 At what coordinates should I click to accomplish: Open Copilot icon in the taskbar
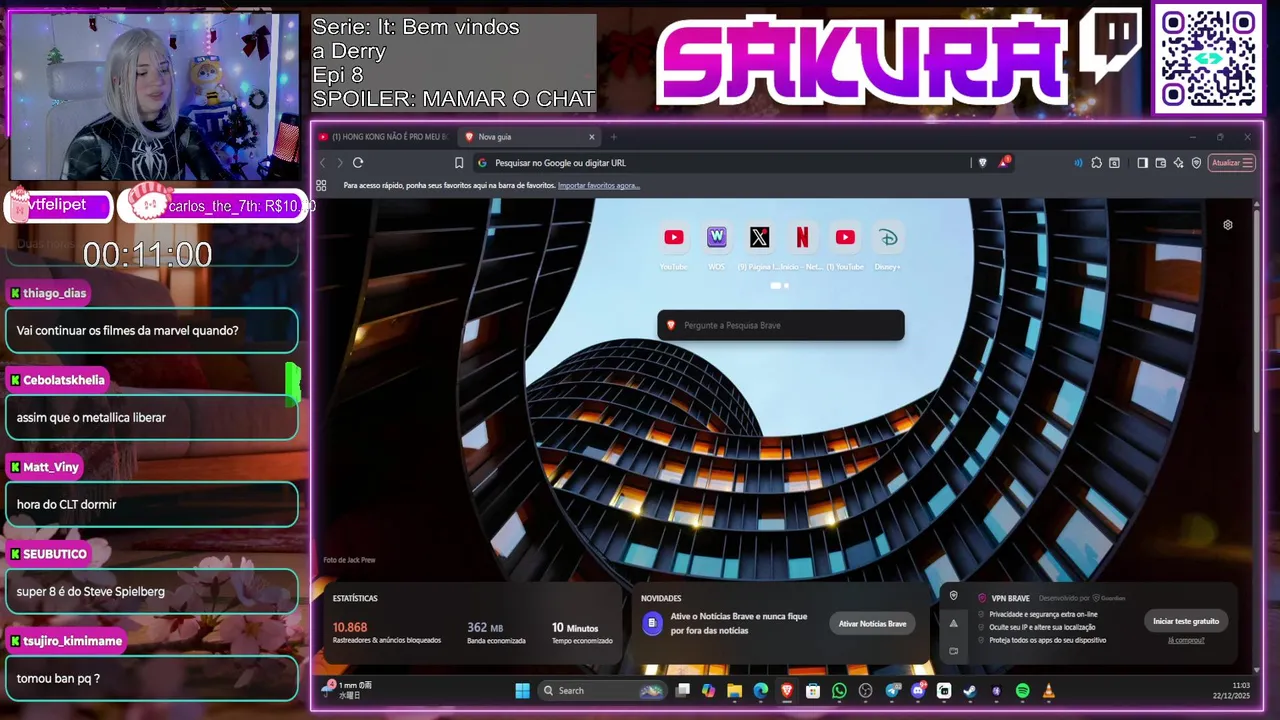[708, 691]
